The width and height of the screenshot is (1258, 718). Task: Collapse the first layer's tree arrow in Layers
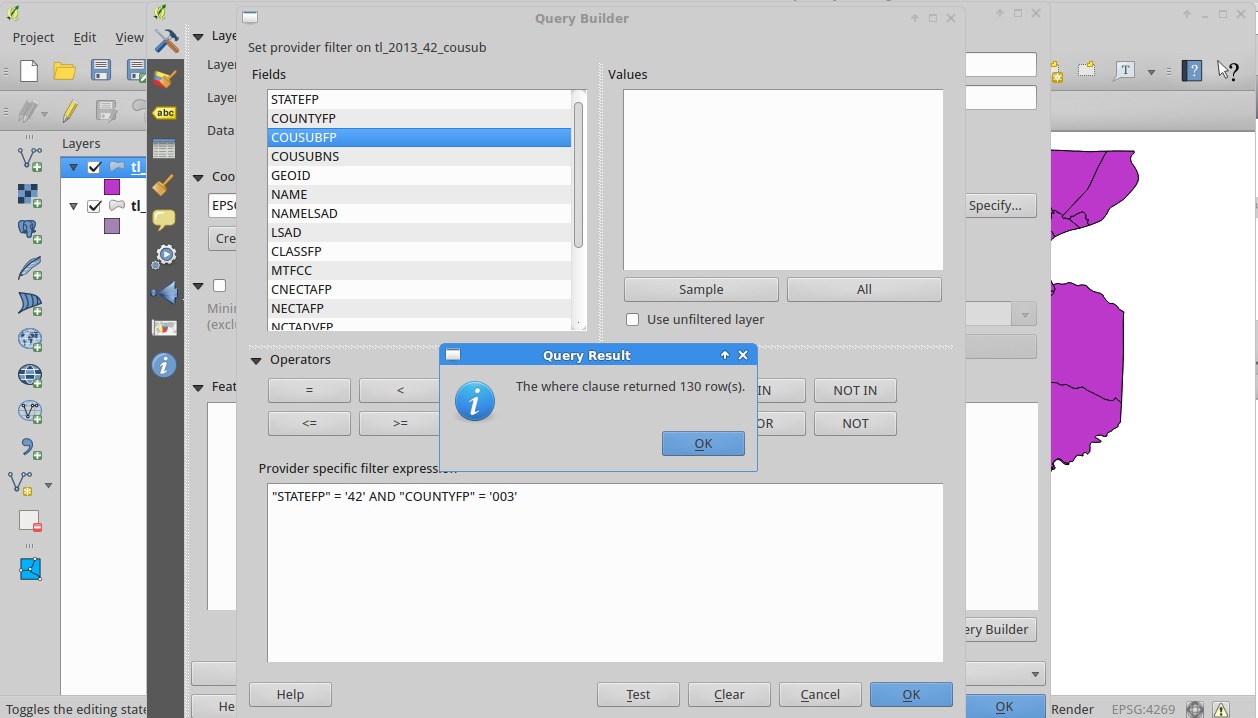click(x=74, y=168)
